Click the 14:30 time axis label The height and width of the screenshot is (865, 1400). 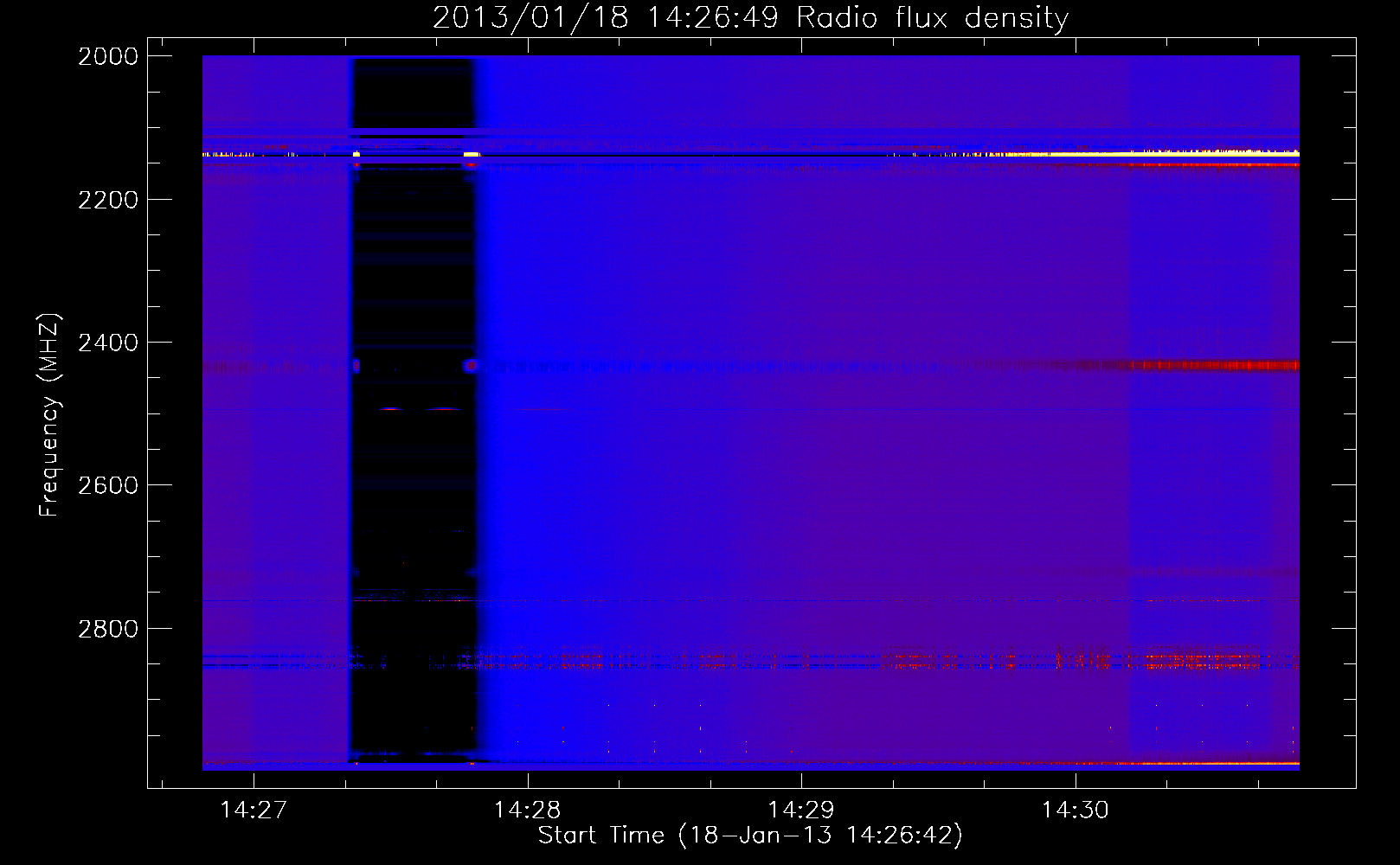pos(1076,810)
